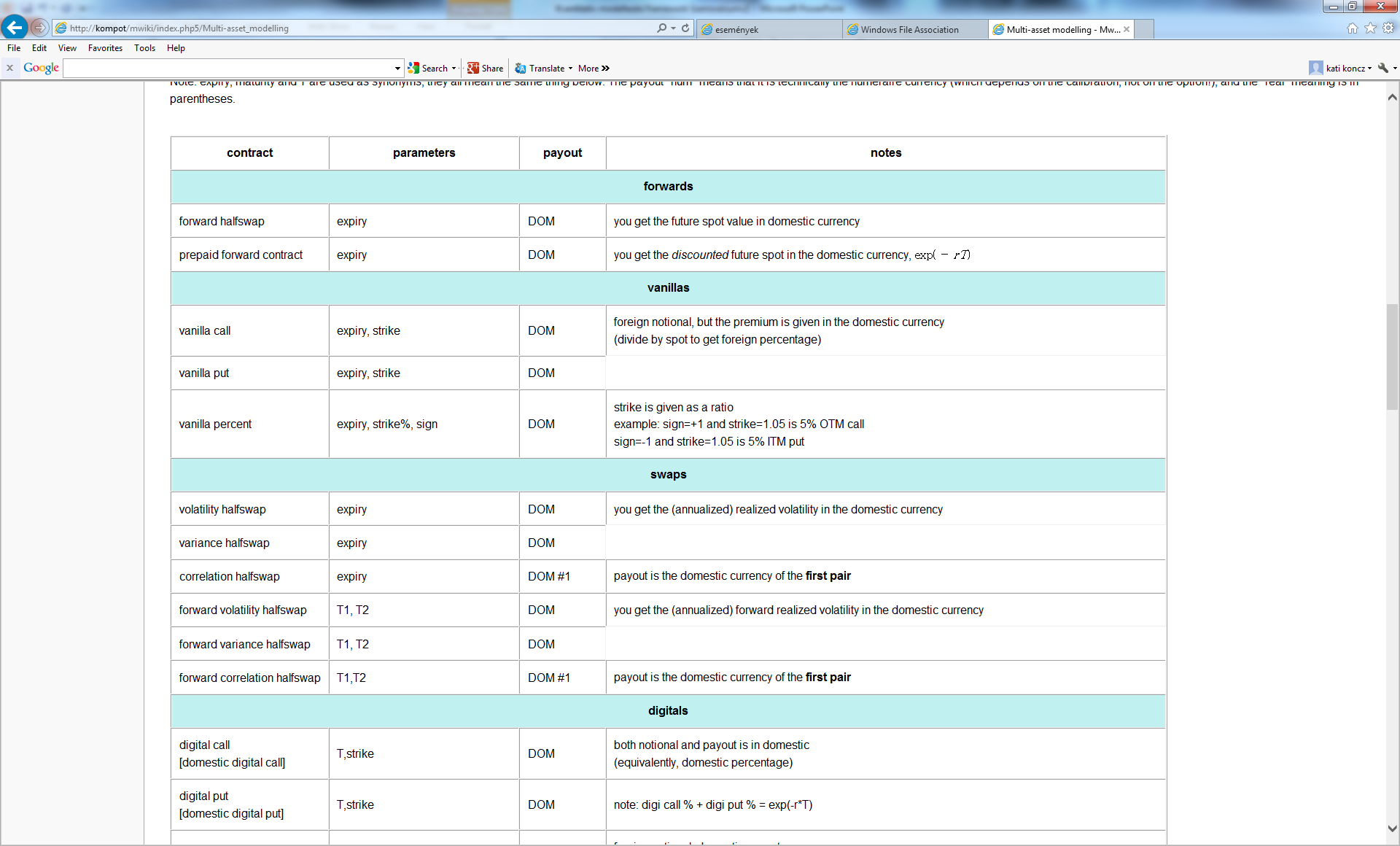Refresh the page with reload icon
Image resolution: width=1400 pixels, height=846 pixels.
pos(685,28)
